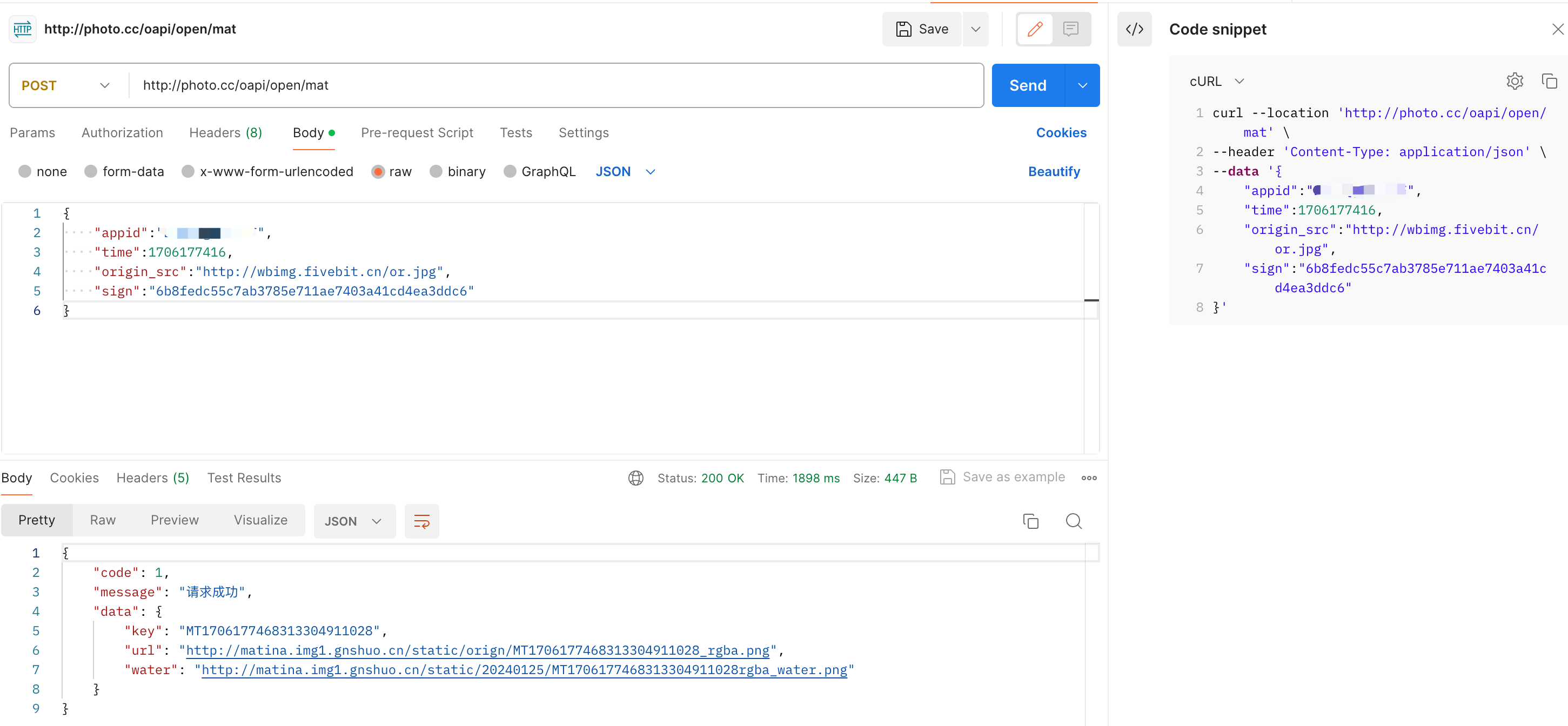
Task: Click the network globe icon
Action: (x=635, y=478)
